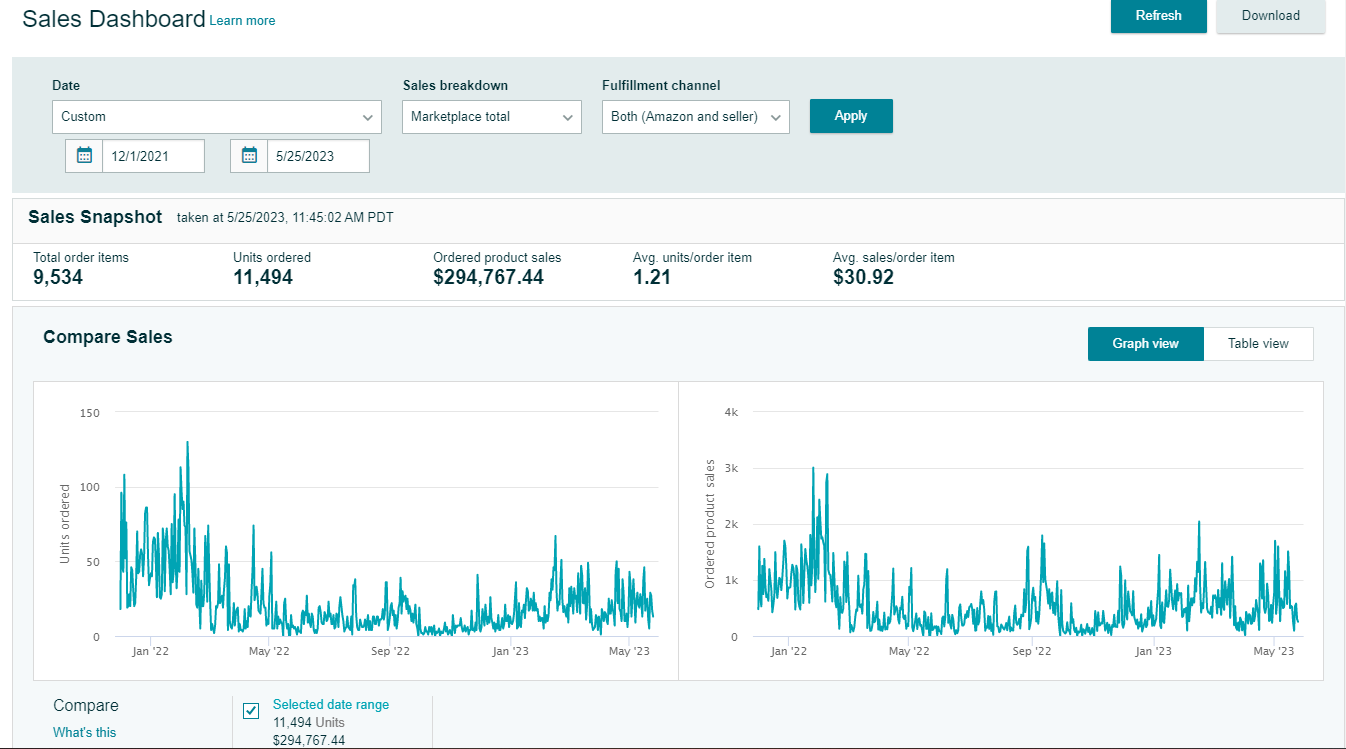Expand the Date range Custom dropdown
The image size is (1346, 749).
coord(216,117)
